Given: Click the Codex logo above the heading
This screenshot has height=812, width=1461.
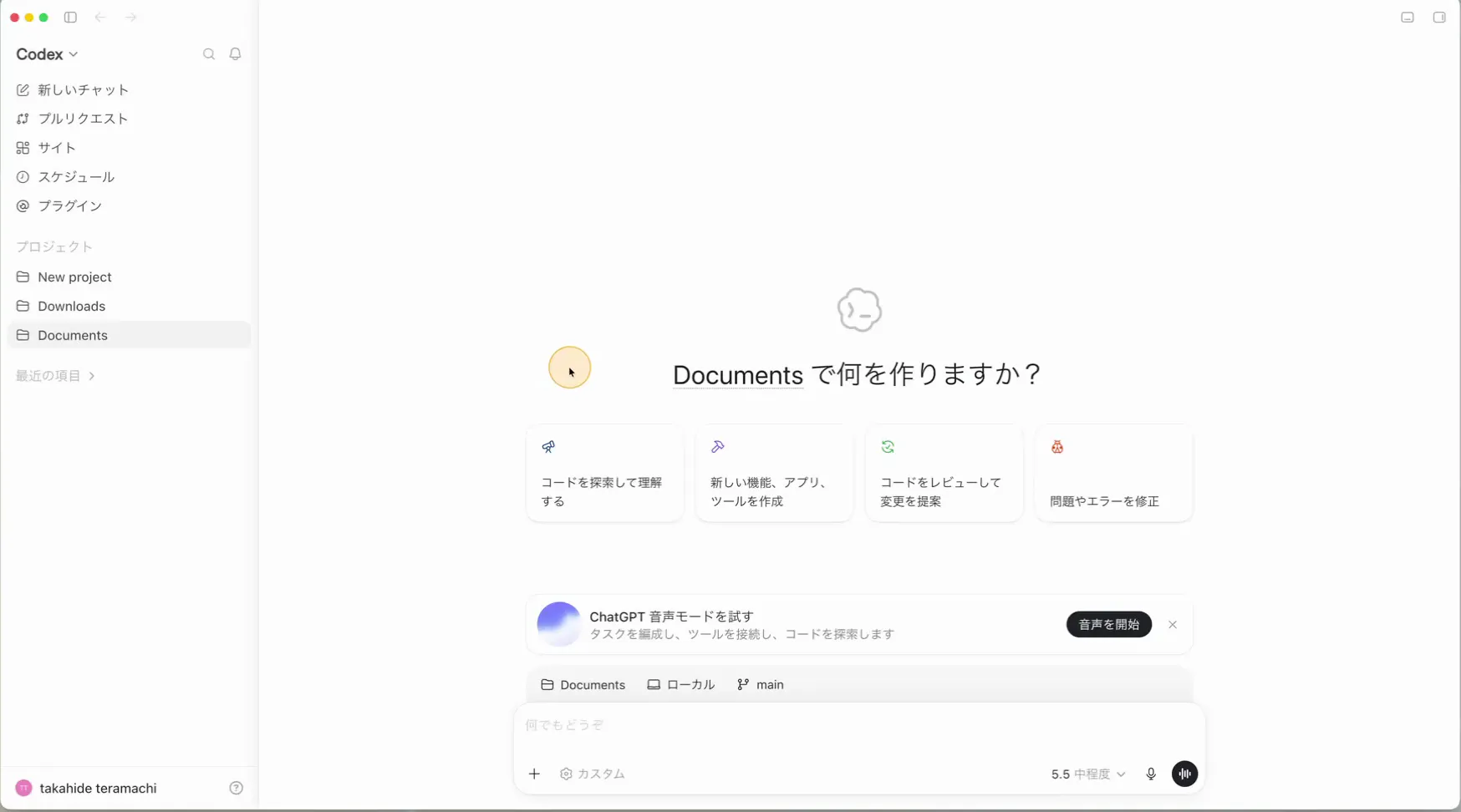Looking at the screenshot, I should point(859,310).
